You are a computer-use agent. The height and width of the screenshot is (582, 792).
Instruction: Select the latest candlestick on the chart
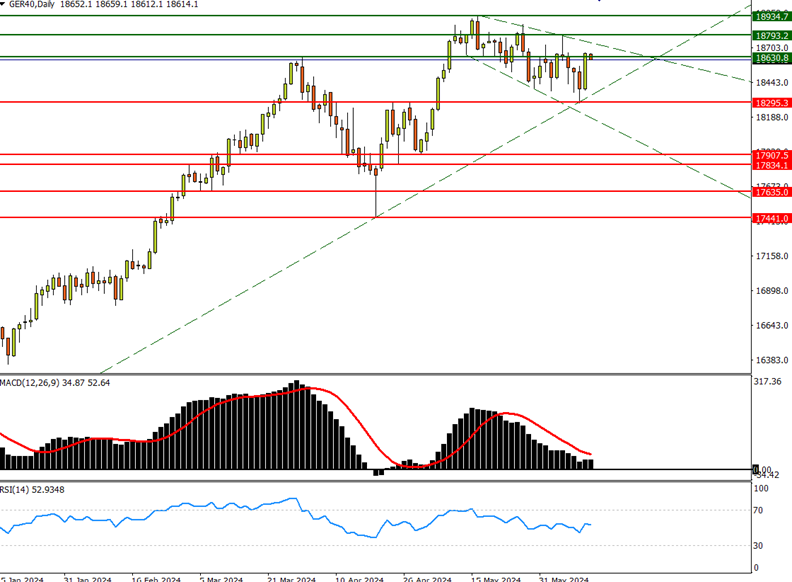[591, 56]
